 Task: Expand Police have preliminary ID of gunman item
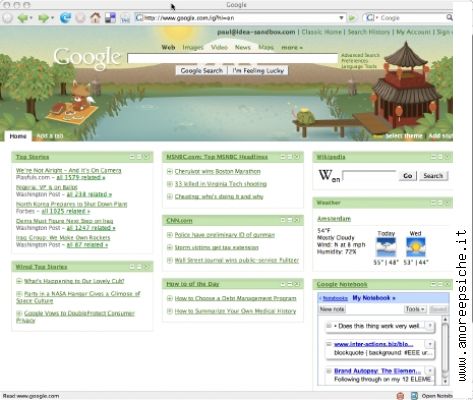(169, 235)
